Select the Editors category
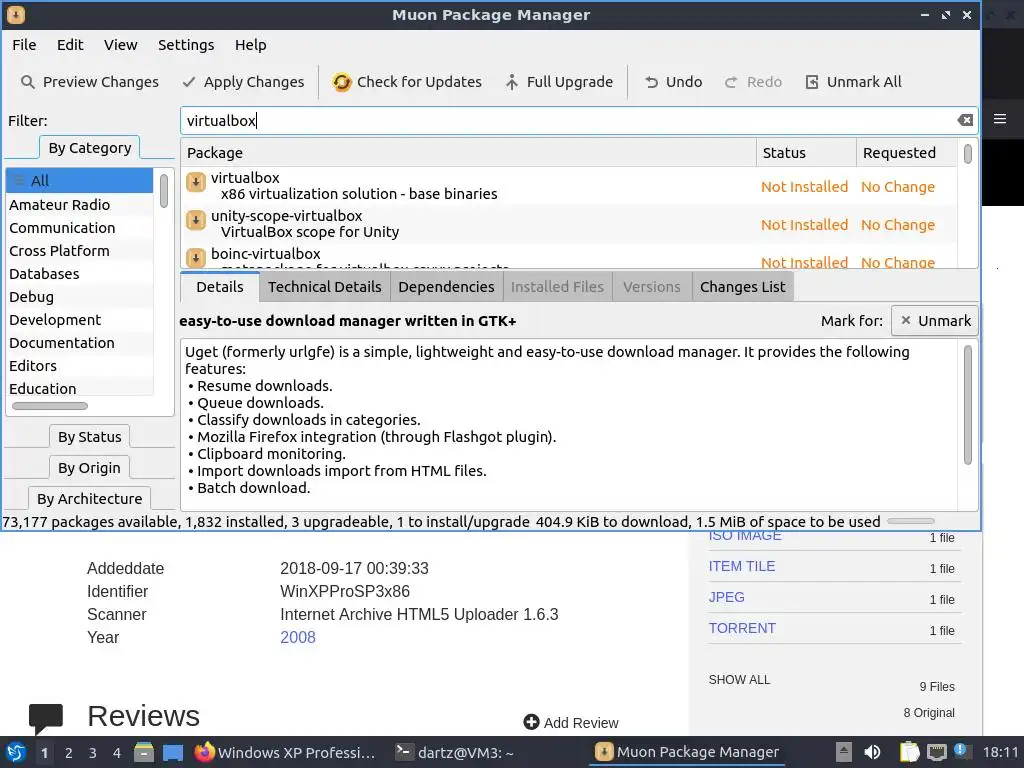1024x768 pixels. tap(79, 366)
